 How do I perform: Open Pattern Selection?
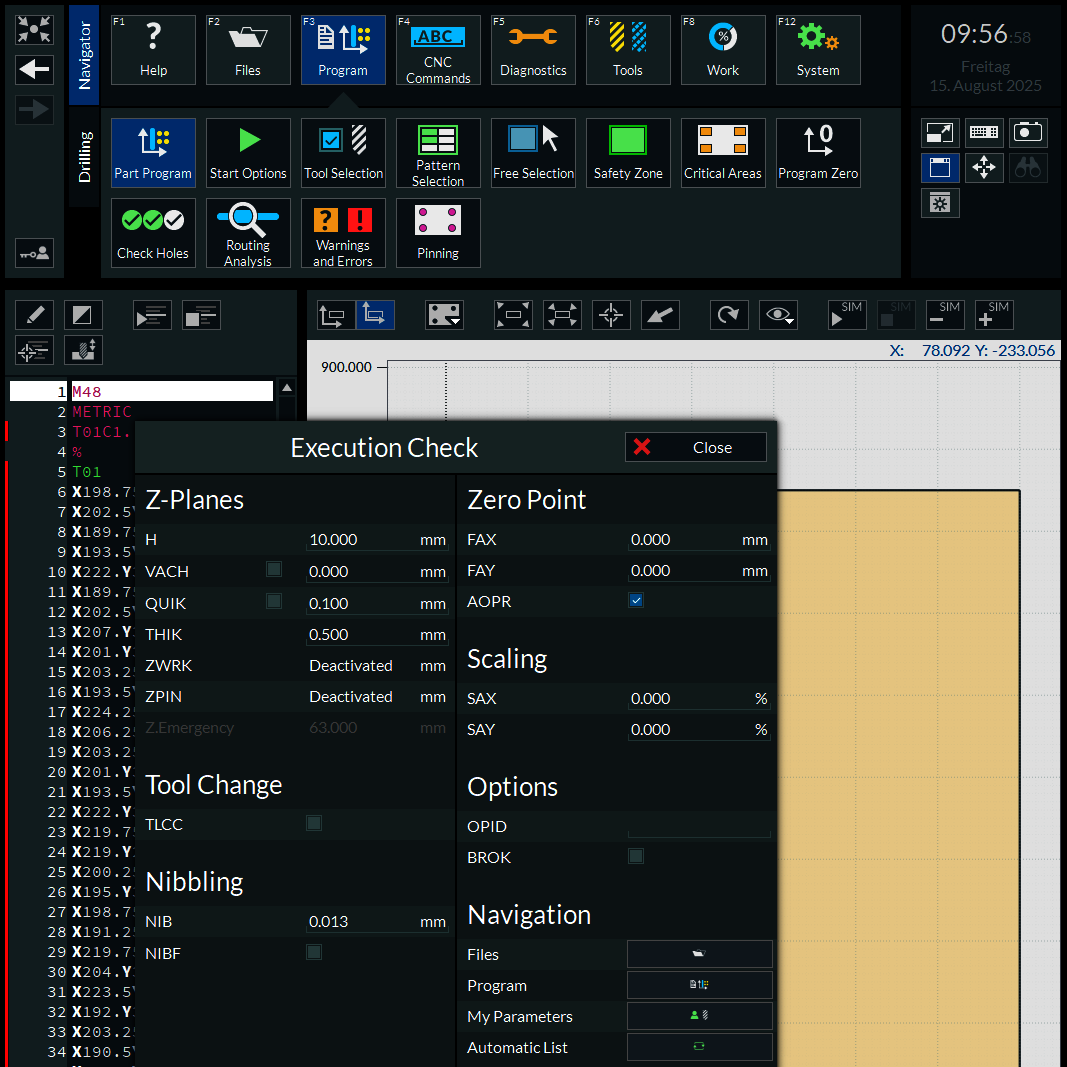coord(438,152)
